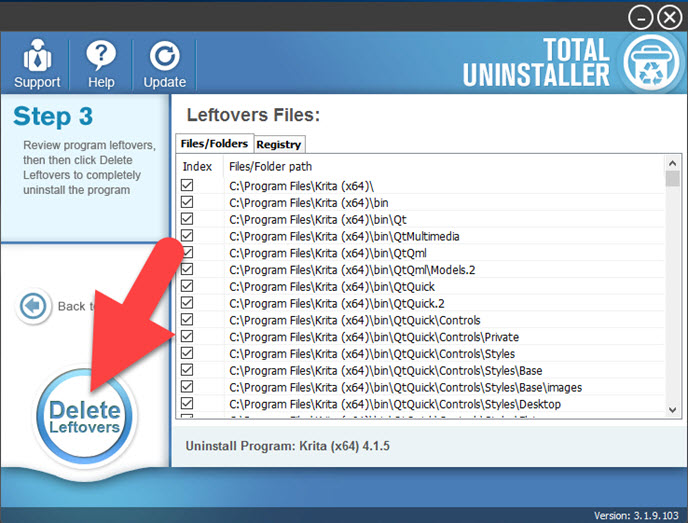The width and height of the screenshot is (688, 523).
Task: Click the Files/Folder path column header
Action: (x=270, y=167)
